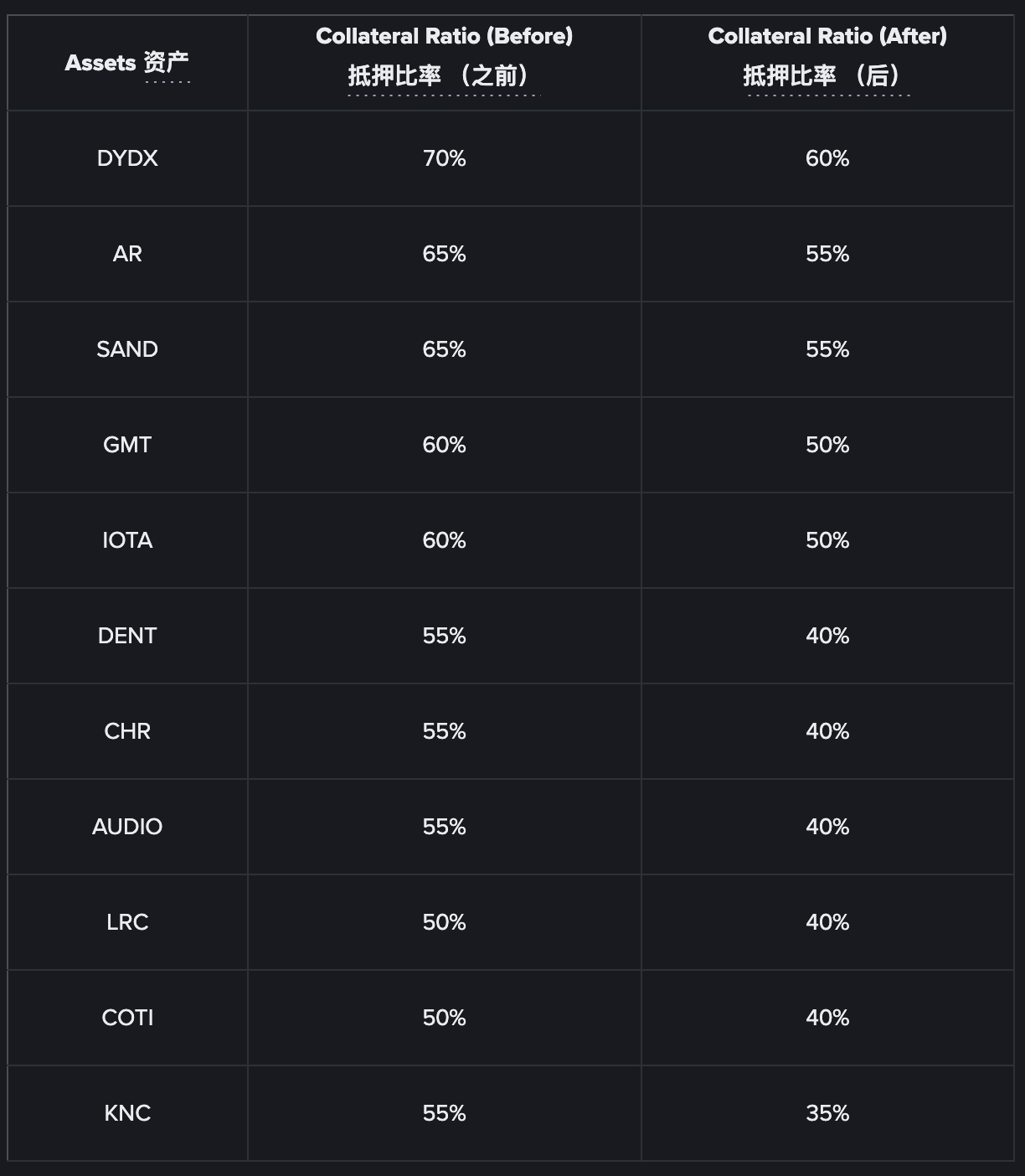Click GMT's 50% after ratio

(x=827, y=445)
